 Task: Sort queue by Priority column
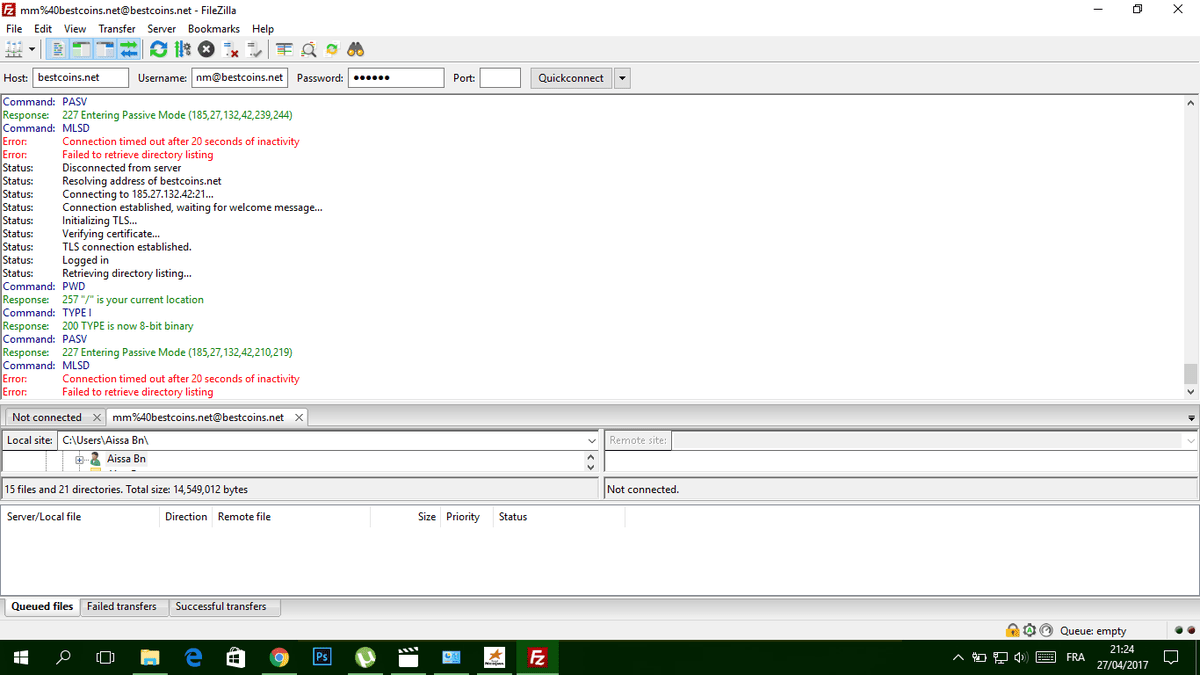tap(467, 517)
